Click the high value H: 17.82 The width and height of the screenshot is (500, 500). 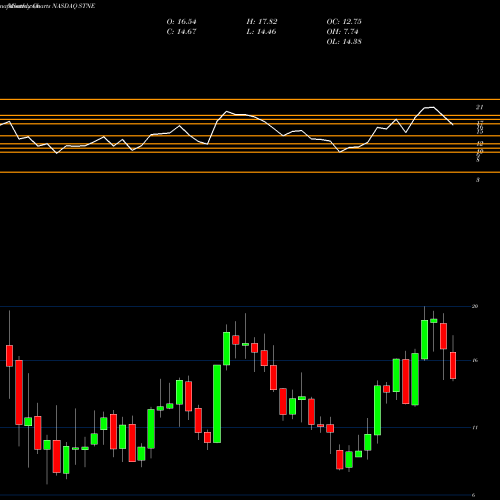(x=262, y=22)
